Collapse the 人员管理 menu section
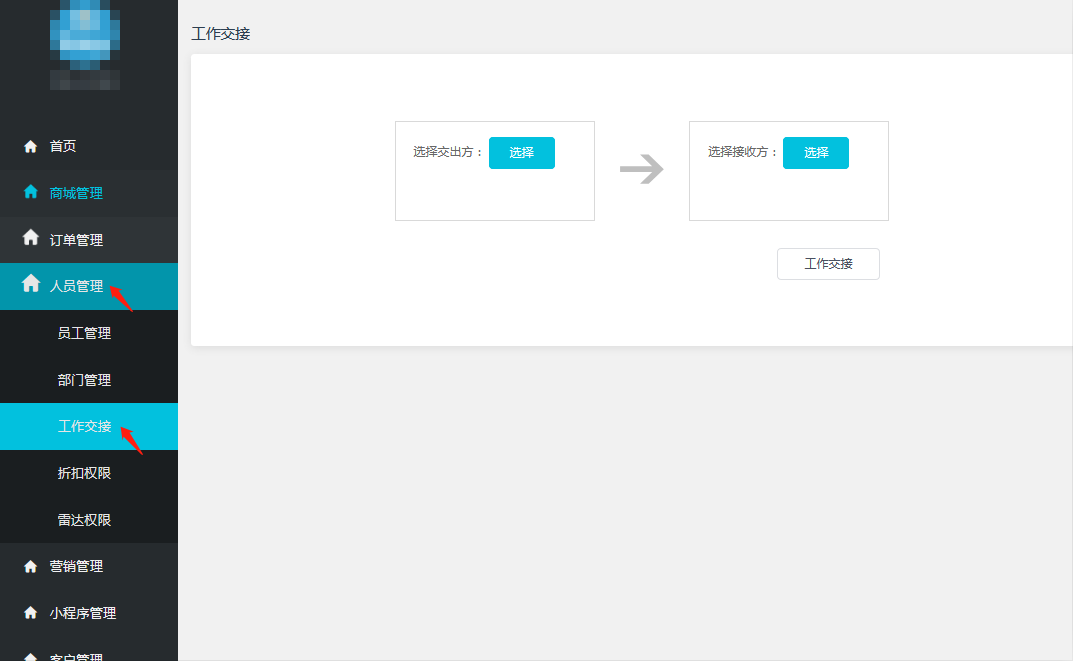Image resolution: width=1073 pixels, height=661 pixels. (89, 286)
